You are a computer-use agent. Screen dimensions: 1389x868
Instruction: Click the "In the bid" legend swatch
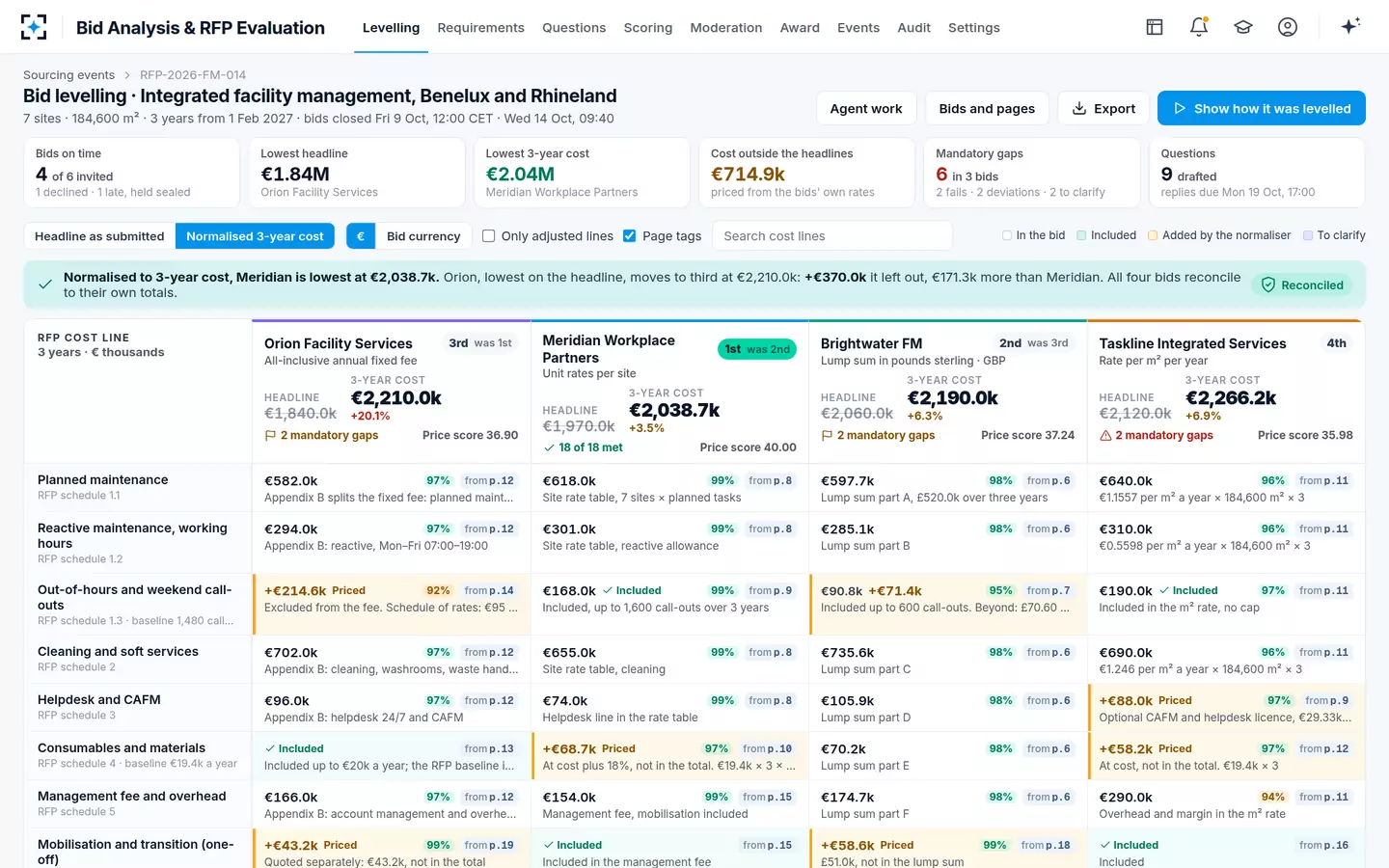pos(1007,235)
